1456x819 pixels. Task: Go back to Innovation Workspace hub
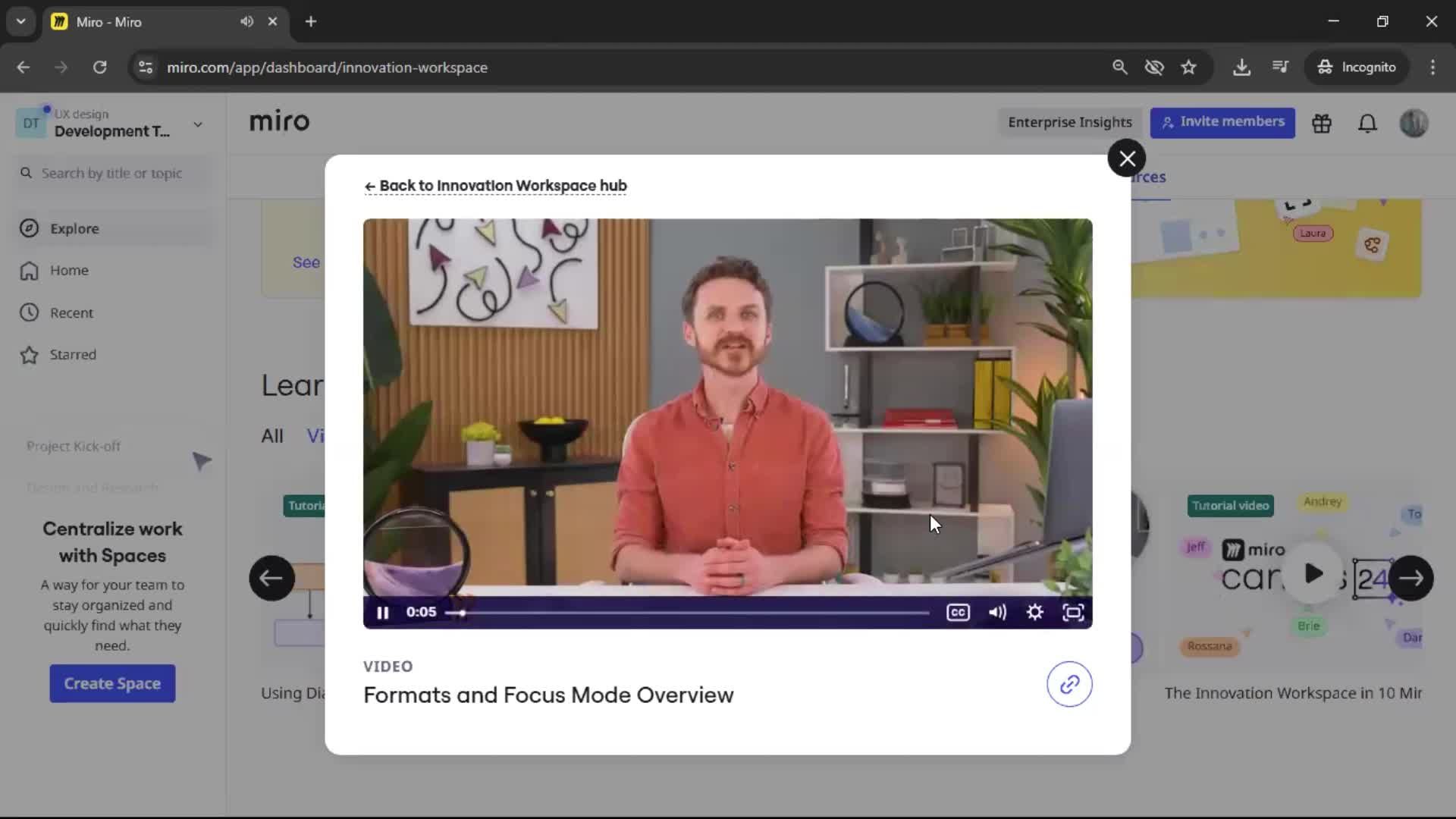tap(495, 186)
